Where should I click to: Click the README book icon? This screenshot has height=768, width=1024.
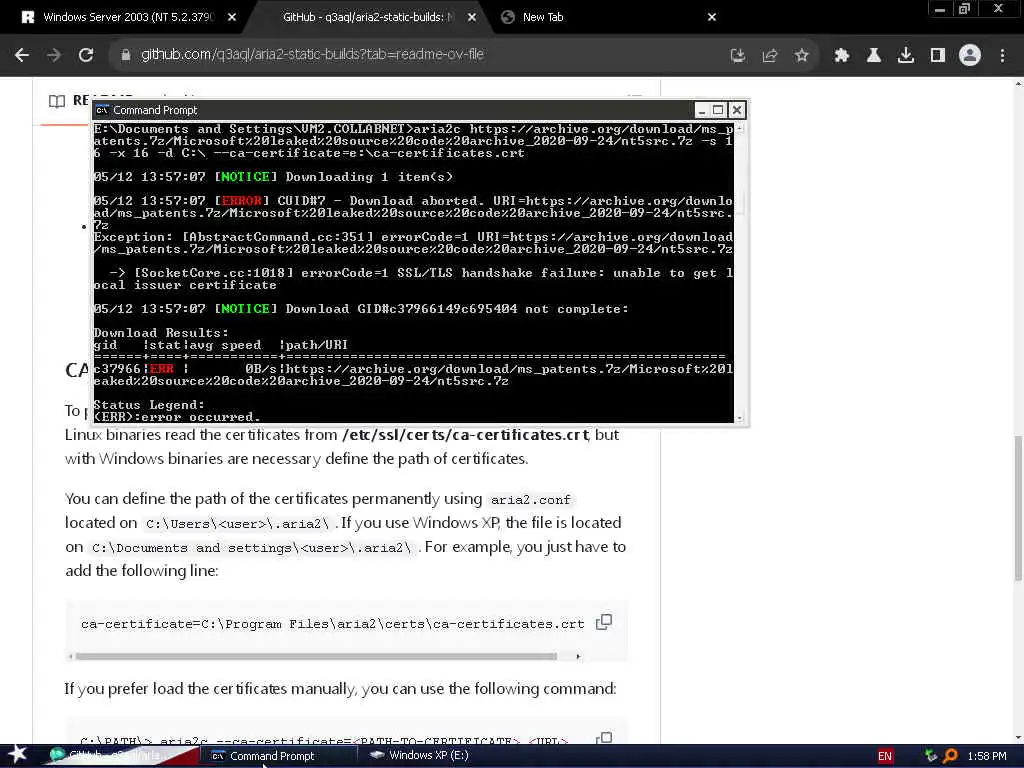click(x=57, y=101)
